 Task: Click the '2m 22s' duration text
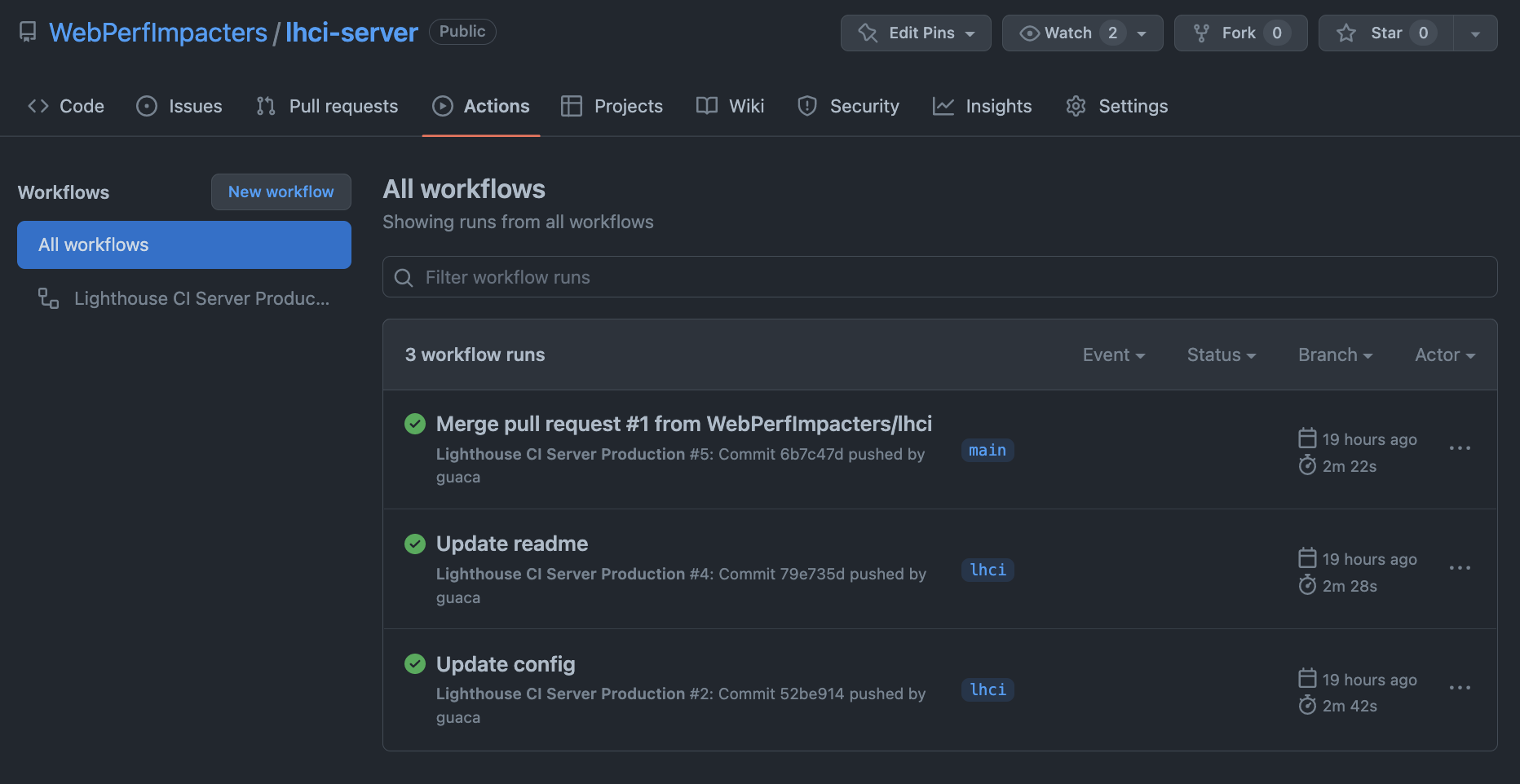click(1350, 466)
